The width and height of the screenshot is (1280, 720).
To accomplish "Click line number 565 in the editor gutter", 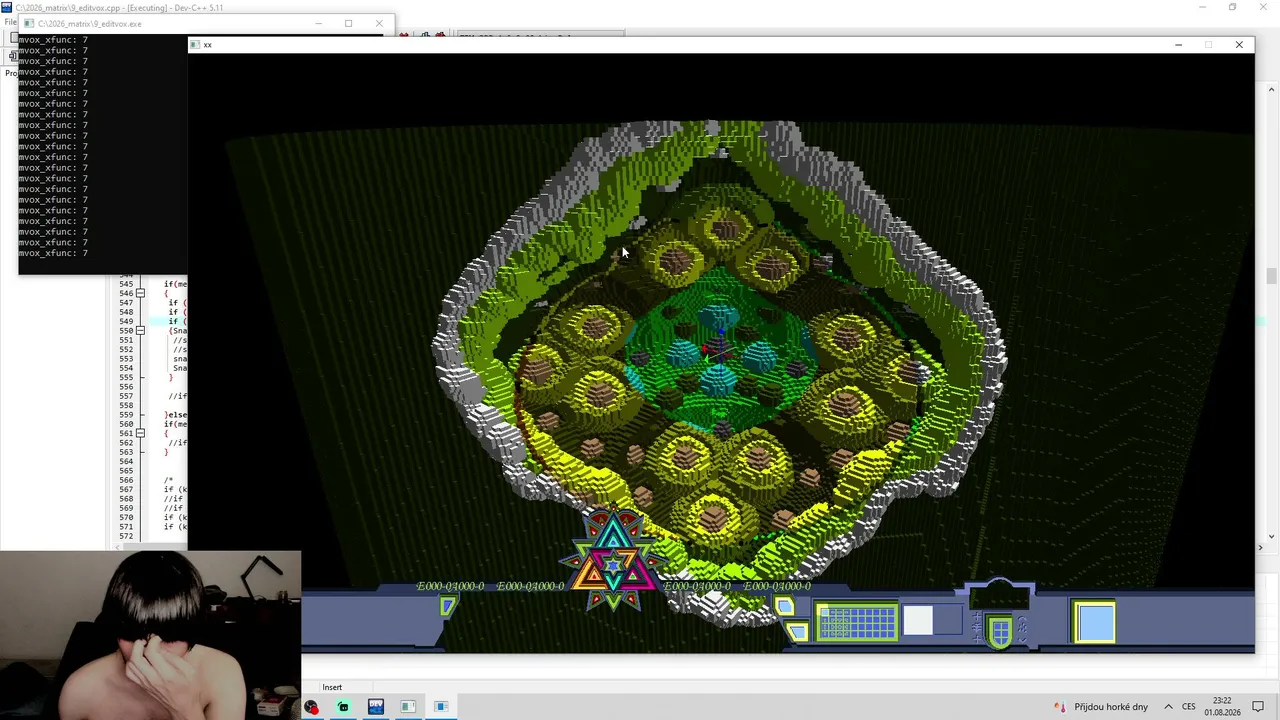I will coord(126,470).
